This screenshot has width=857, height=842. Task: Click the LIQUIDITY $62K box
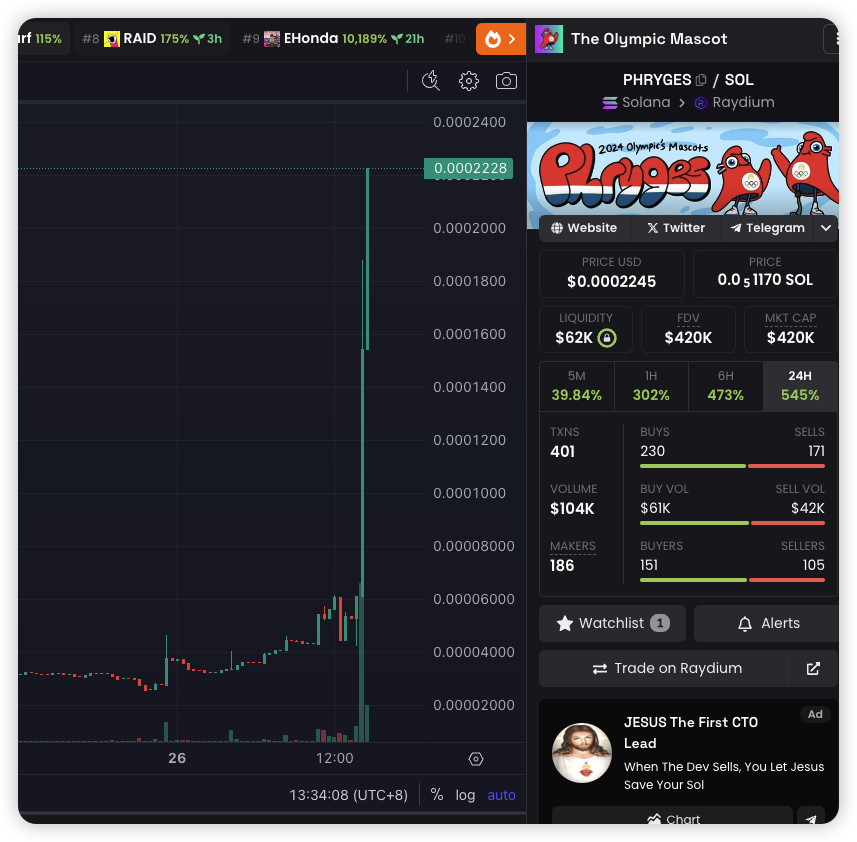[x=585, y=329]
